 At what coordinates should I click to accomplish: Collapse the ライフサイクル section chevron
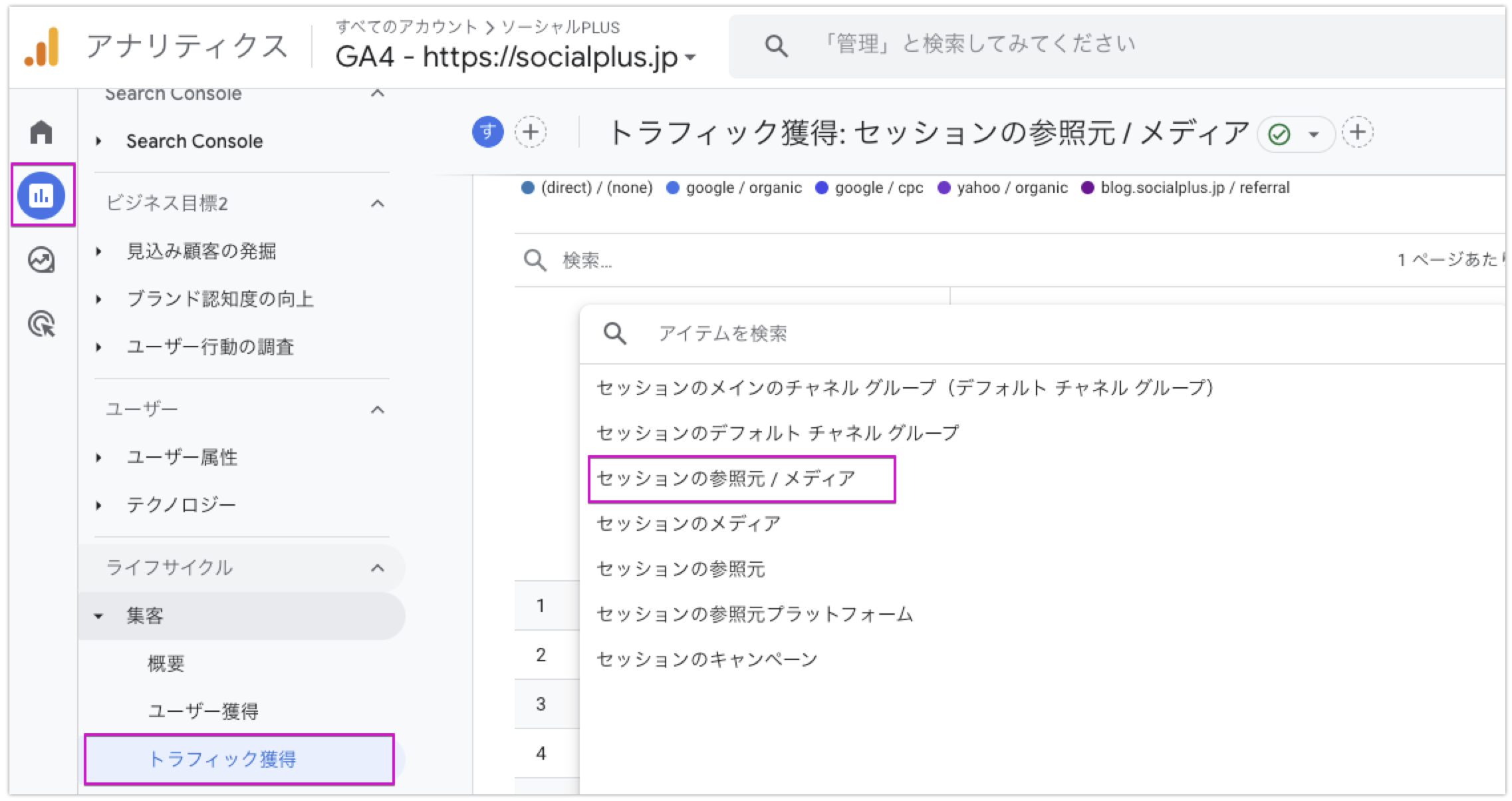click(x=378, y=567)
